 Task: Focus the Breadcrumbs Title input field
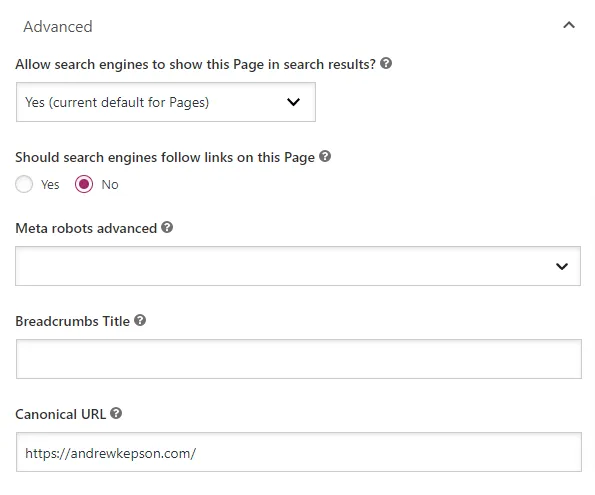(299, 359)
